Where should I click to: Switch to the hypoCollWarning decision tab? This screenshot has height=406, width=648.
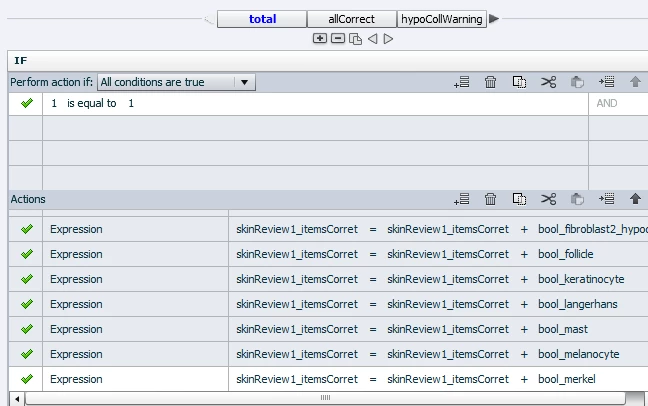click(x=441, y=19)
